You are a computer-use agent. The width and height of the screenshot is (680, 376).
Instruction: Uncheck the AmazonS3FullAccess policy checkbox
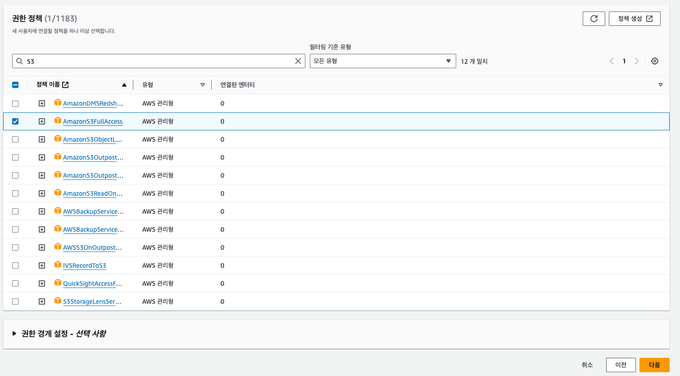(x=15, y=121)
